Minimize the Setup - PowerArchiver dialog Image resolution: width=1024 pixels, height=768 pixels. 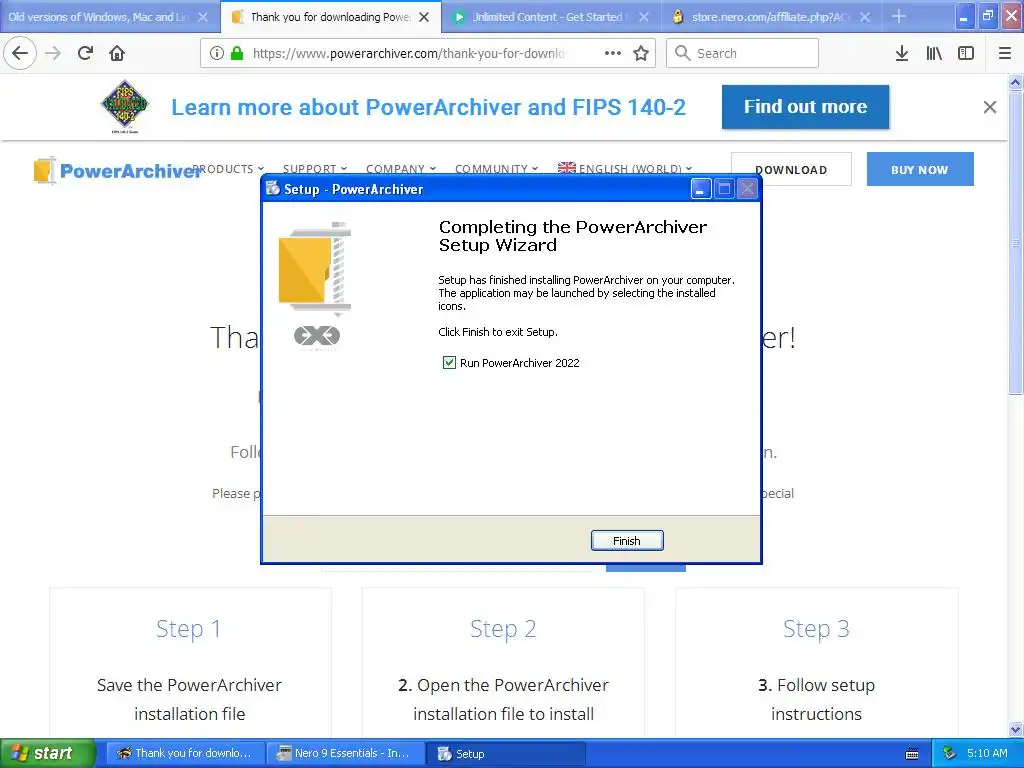pos(701,189)
